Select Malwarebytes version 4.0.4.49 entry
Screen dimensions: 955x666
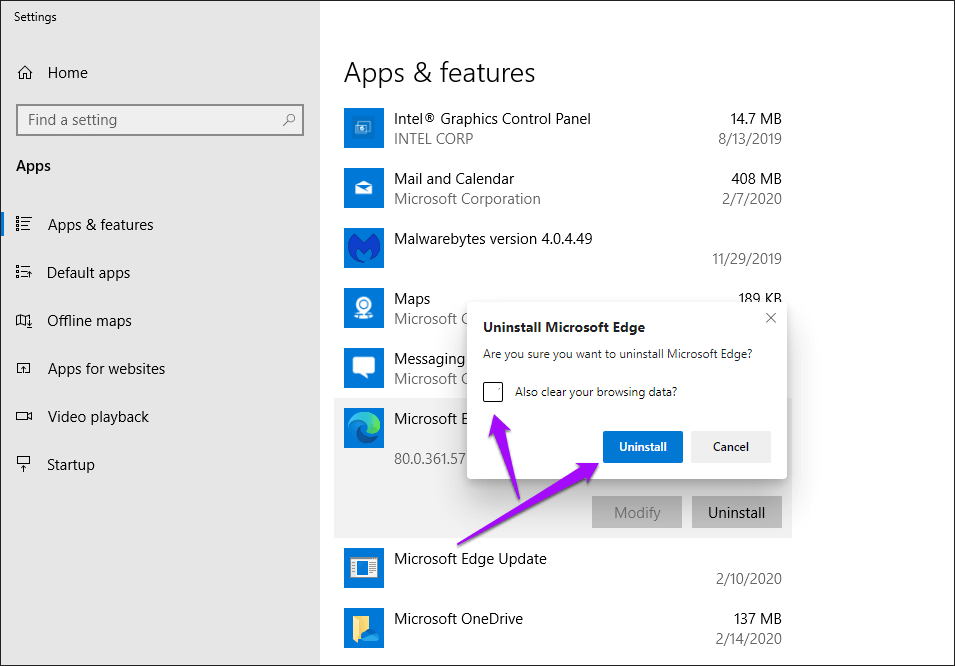[493, 239]
